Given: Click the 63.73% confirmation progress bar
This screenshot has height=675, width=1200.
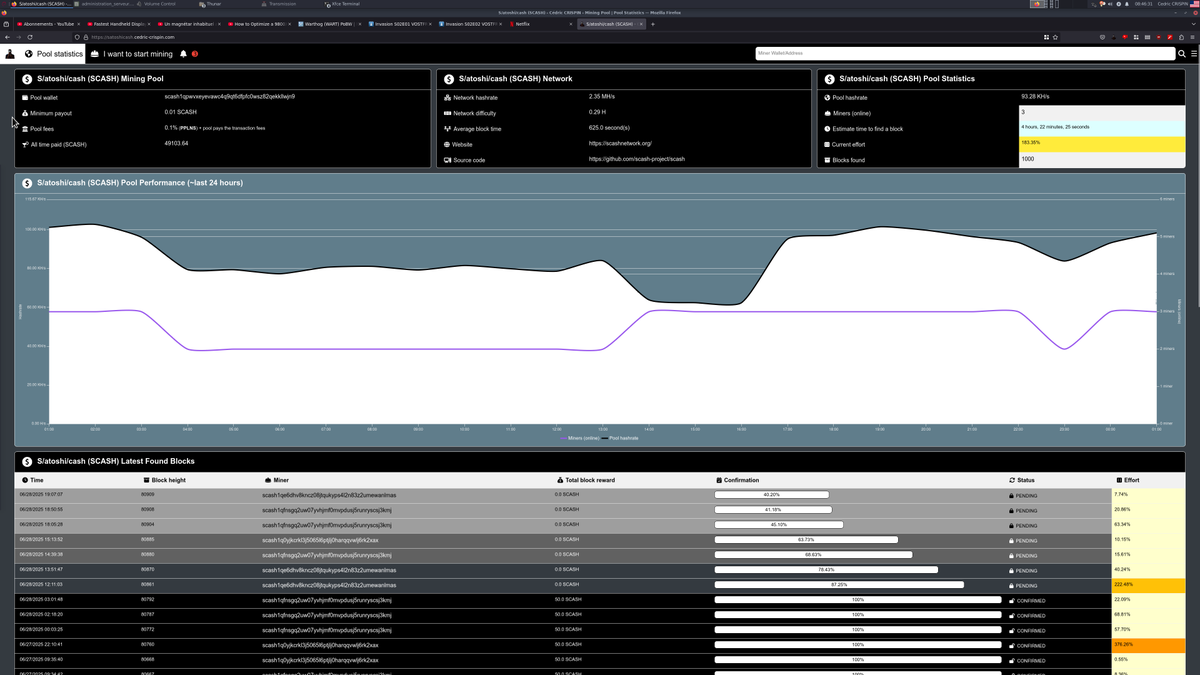Looking at the screenshot, I should pos(805,540).
